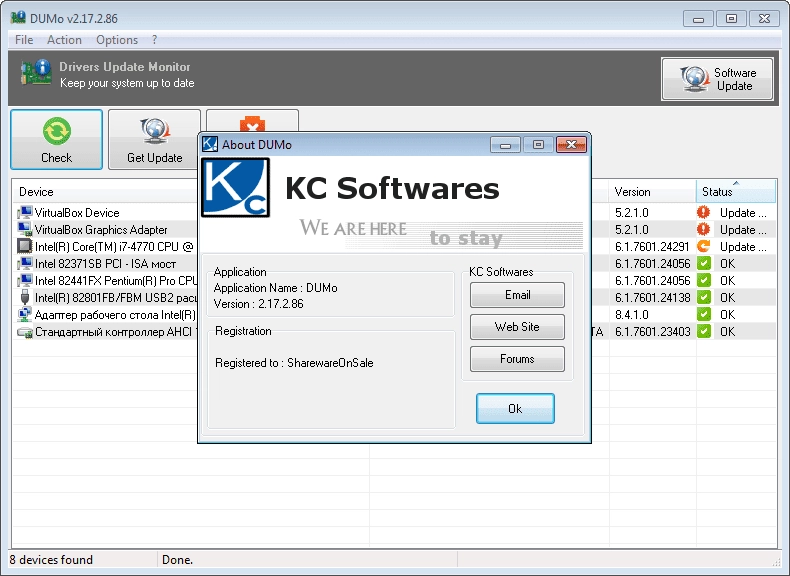This screenshot has height=576, width=790.
Task: Click the Check button with green arrows
Action: pos(56,140)
